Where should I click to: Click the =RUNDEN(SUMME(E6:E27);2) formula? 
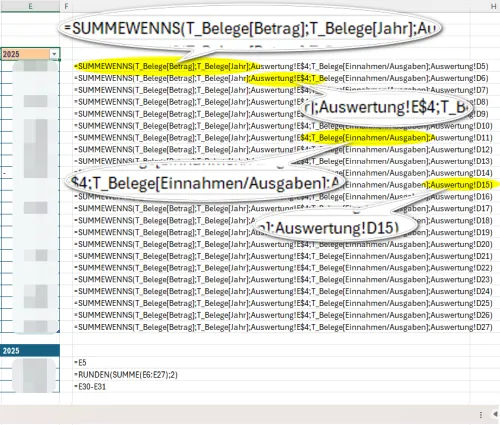(x=126, y=375)
